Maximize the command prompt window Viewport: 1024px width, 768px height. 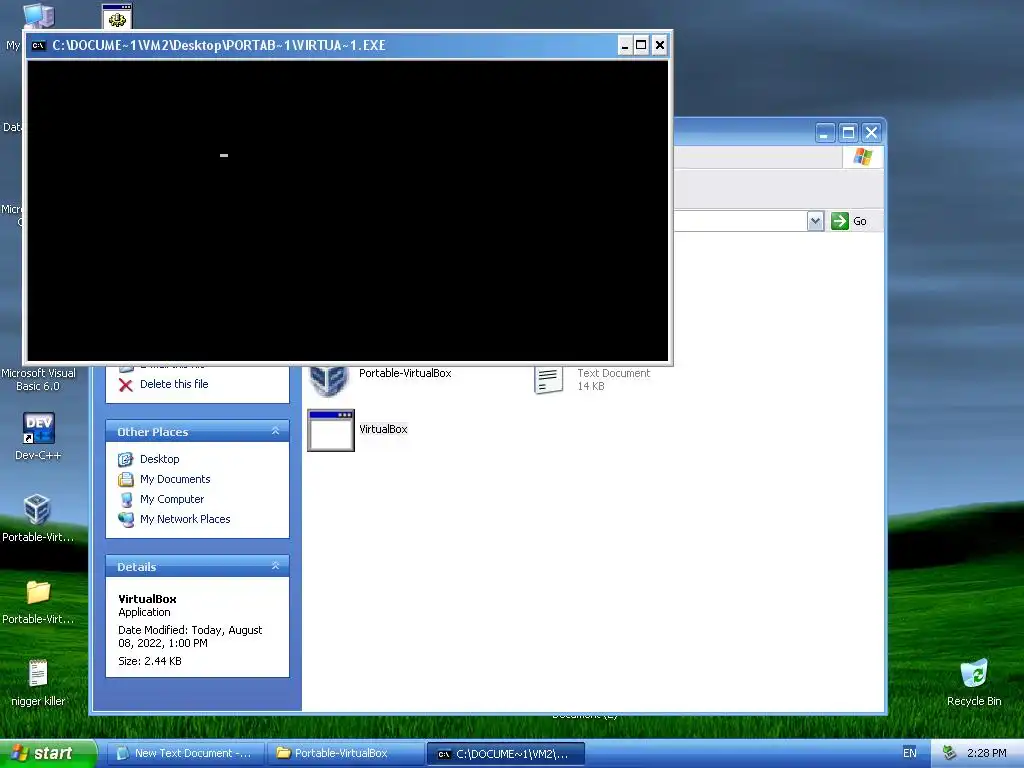[x=641, y=45]
